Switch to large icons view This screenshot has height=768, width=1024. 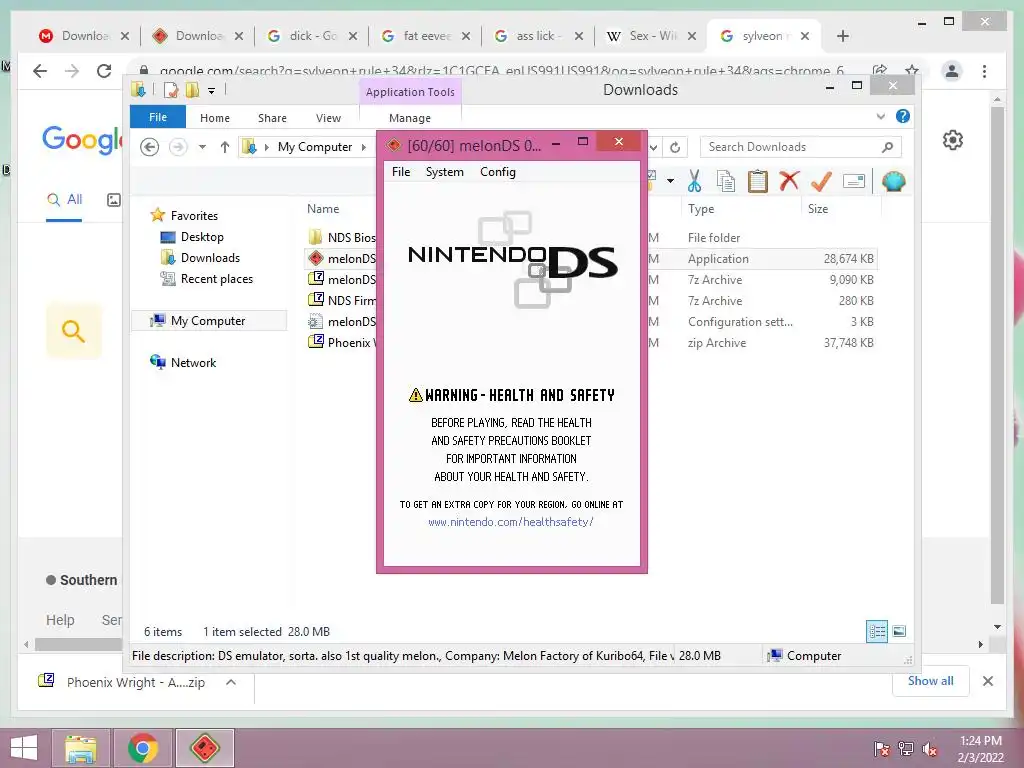[899, 631]
